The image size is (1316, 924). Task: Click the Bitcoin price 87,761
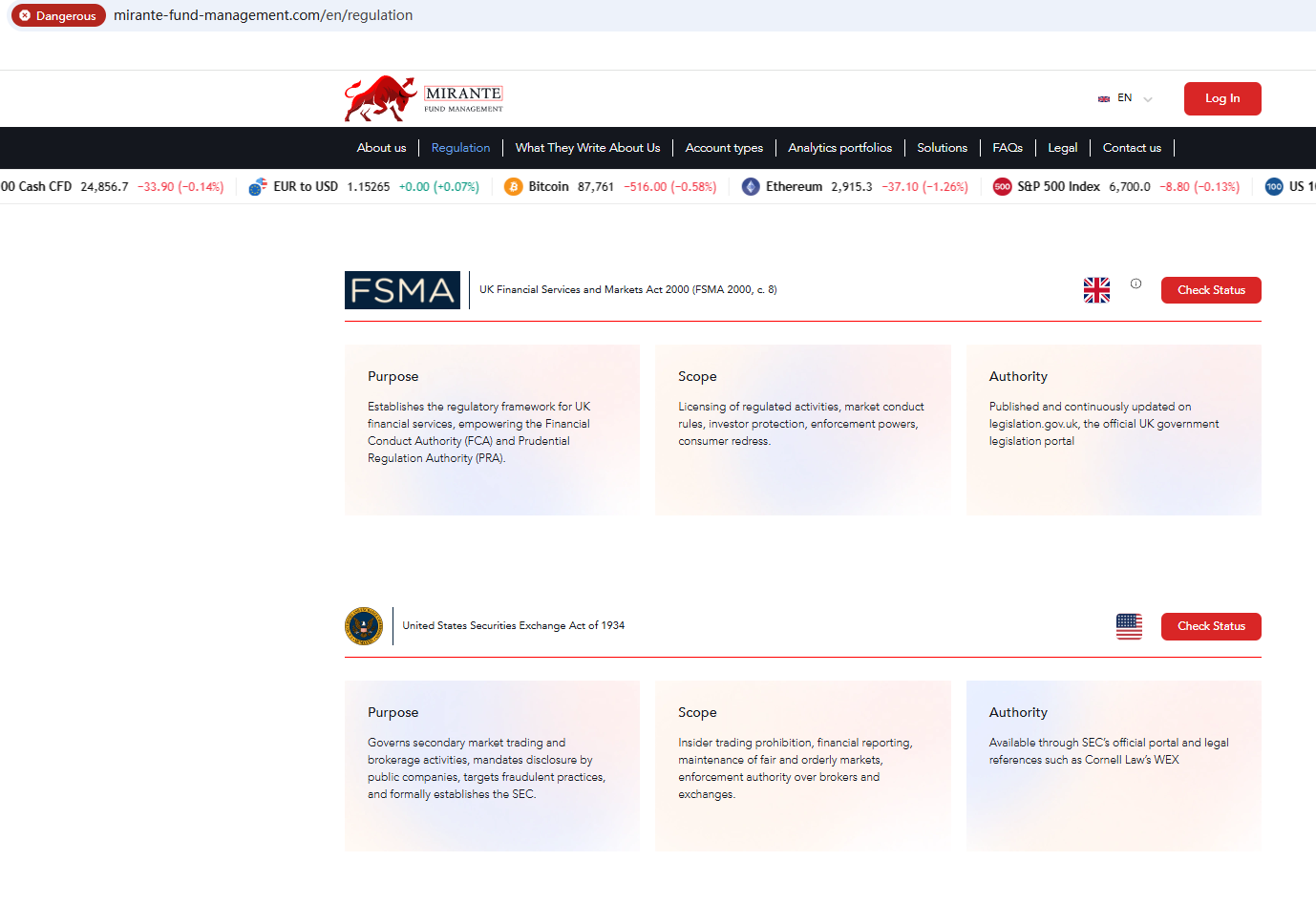[596, 187]
